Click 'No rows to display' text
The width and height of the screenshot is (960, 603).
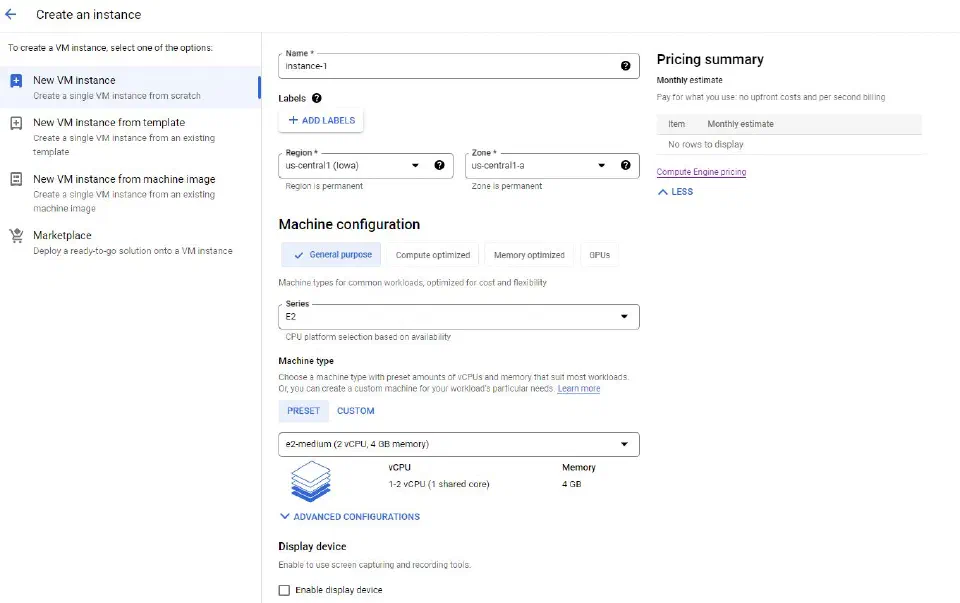[706, 144]
